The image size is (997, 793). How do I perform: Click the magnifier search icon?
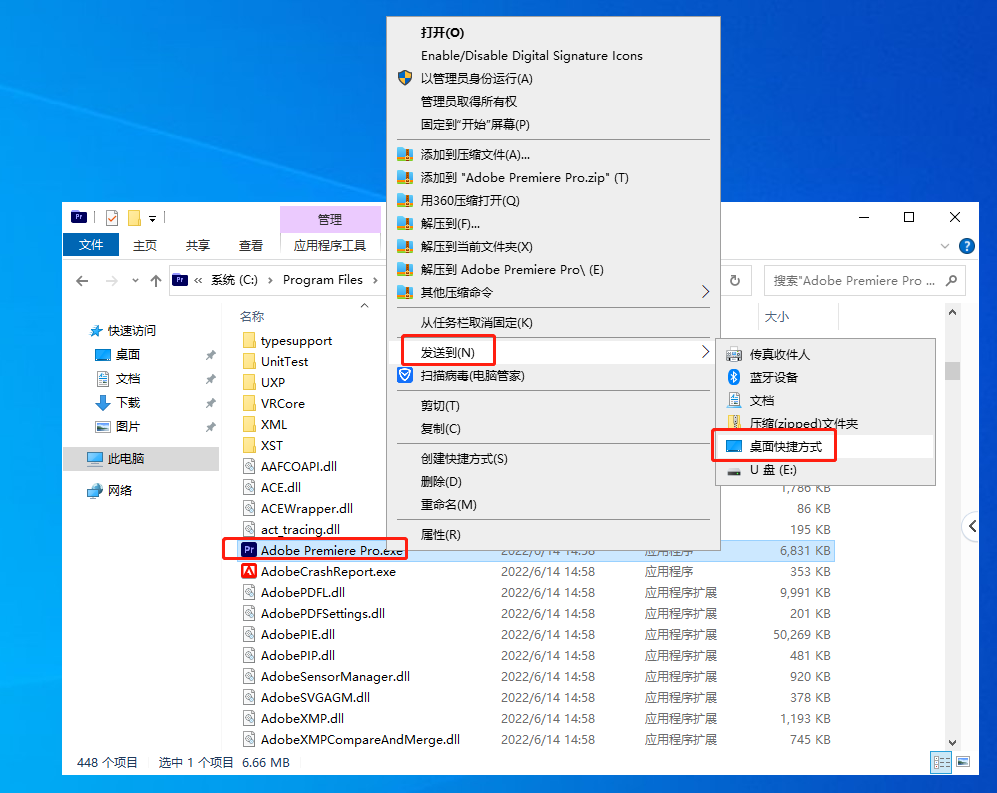[951, 280]
